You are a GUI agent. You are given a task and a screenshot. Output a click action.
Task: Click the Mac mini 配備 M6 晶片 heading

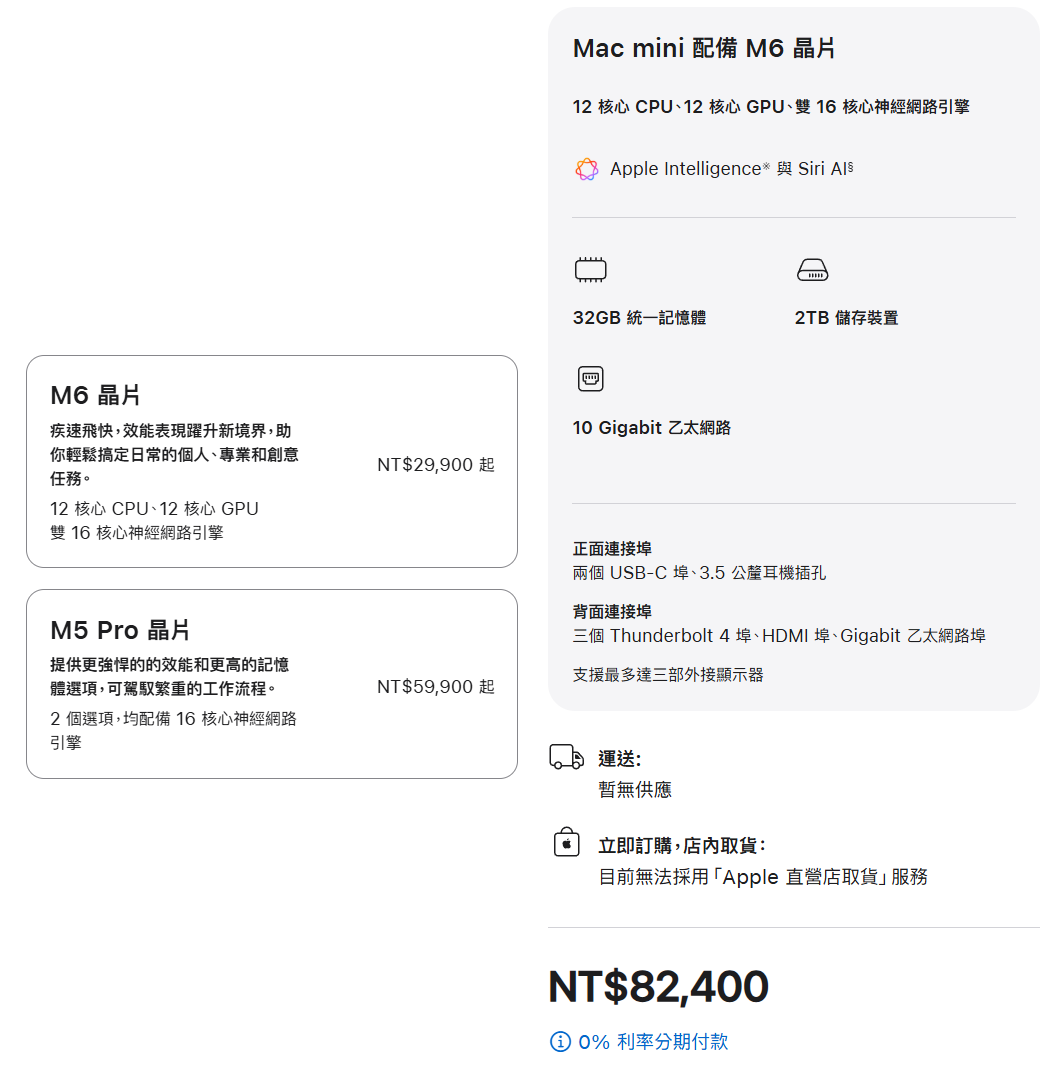(x=704, y=48)
